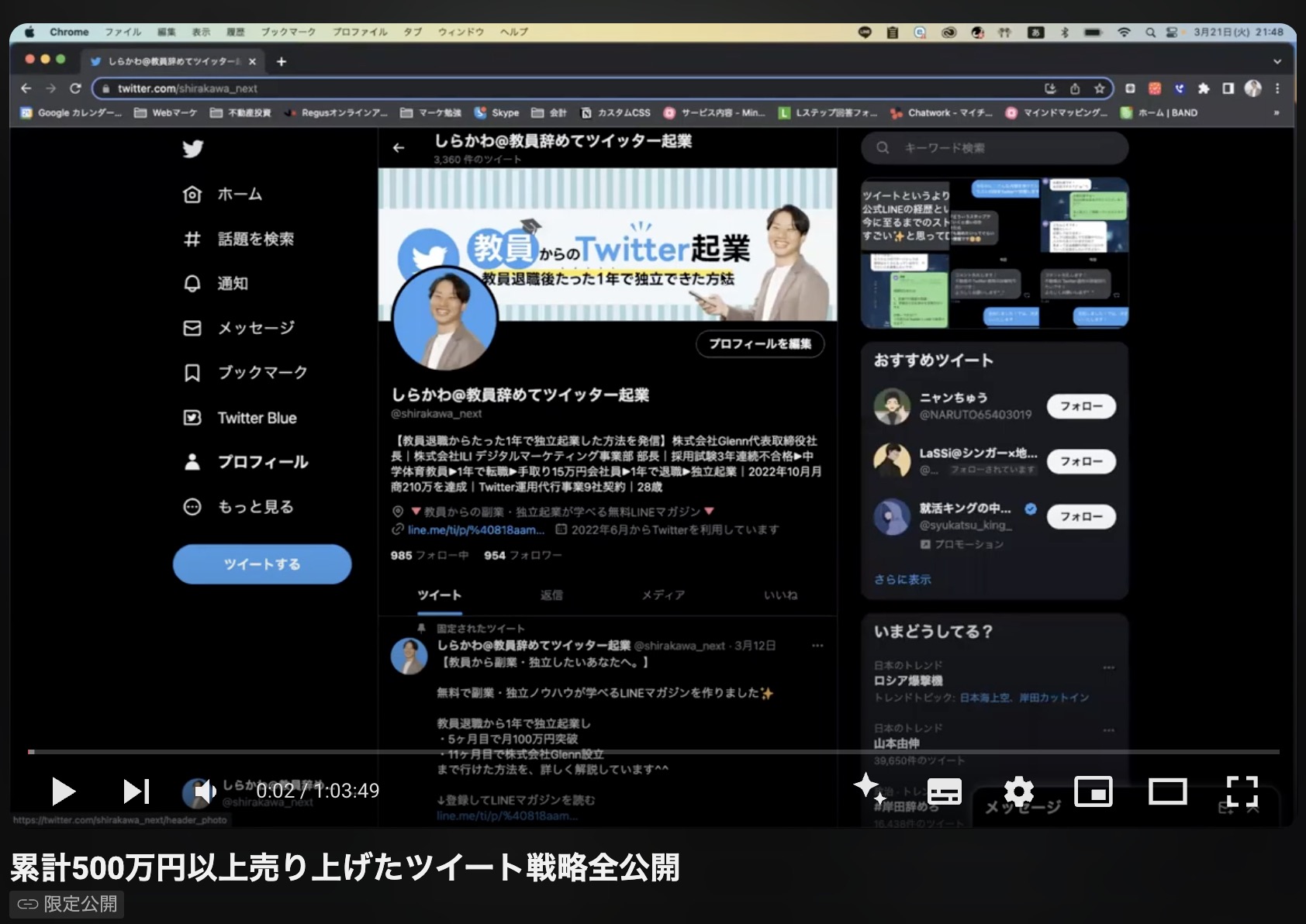Switch to the いいね tab
1306x924 pixels.
[780, 595]
